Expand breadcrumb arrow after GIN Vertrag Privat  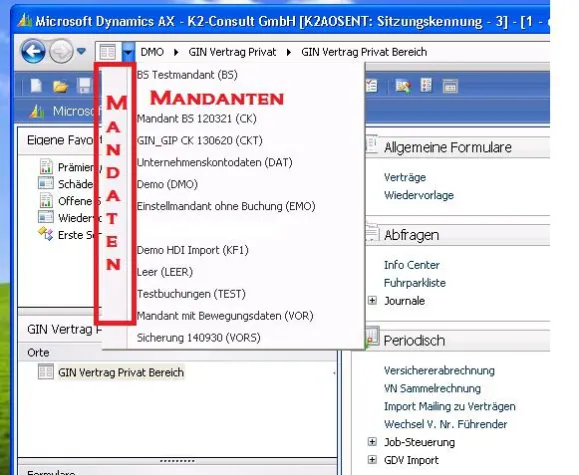[x=289, y=52]
